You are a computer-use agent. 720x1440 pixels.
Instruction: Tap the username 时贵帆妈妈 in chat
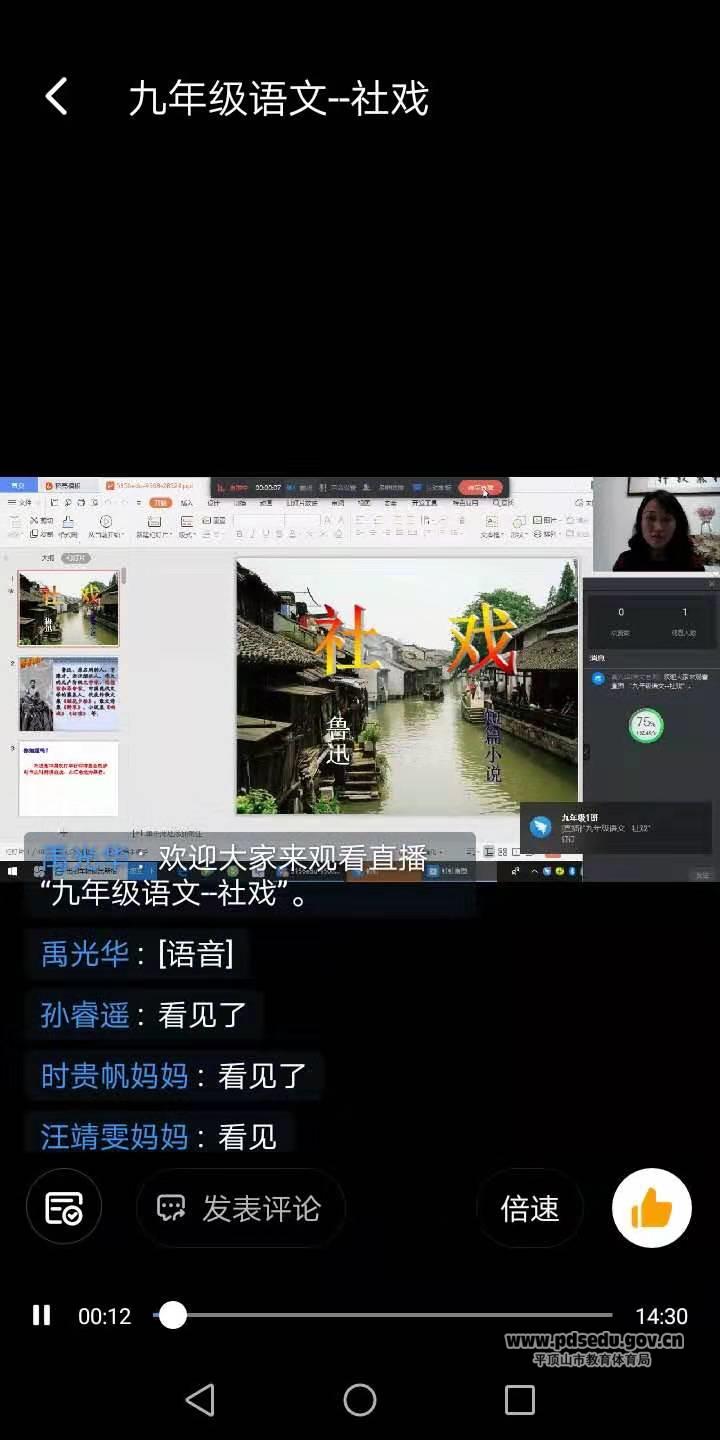pos(114,1076)
